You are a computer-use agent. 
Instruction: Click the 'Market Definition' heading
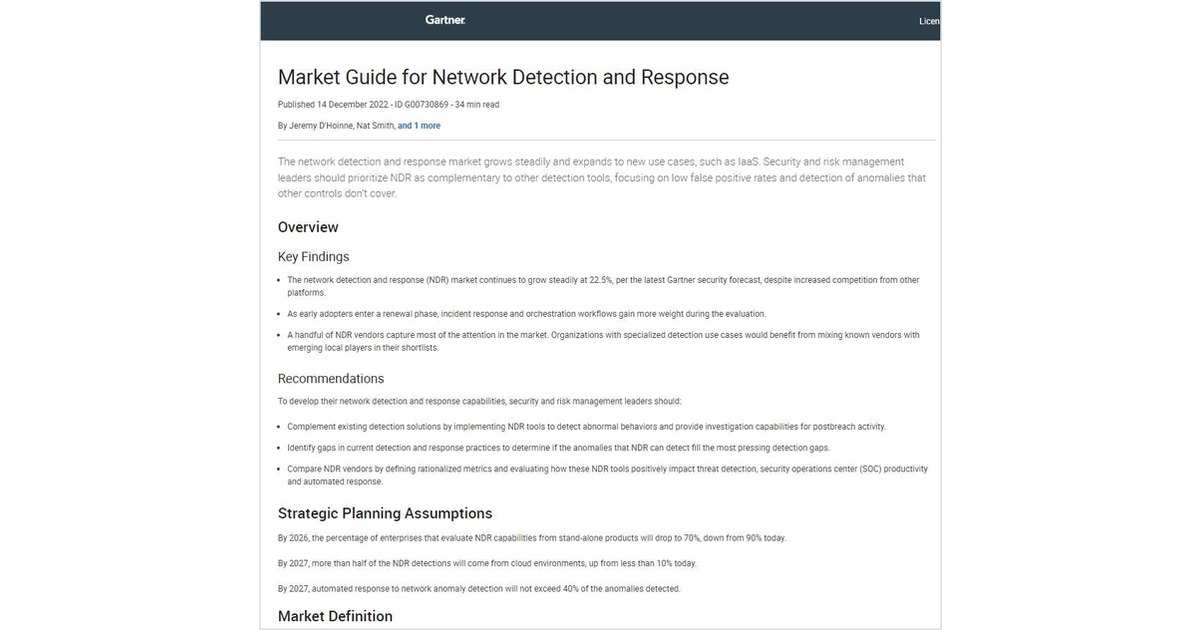coord(335,616)
